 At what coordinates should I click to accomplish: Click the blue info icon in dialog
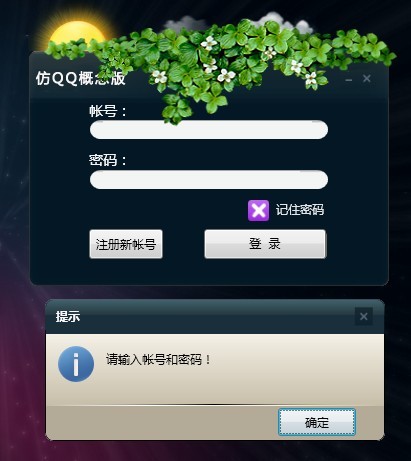click(x=76, y=364)
